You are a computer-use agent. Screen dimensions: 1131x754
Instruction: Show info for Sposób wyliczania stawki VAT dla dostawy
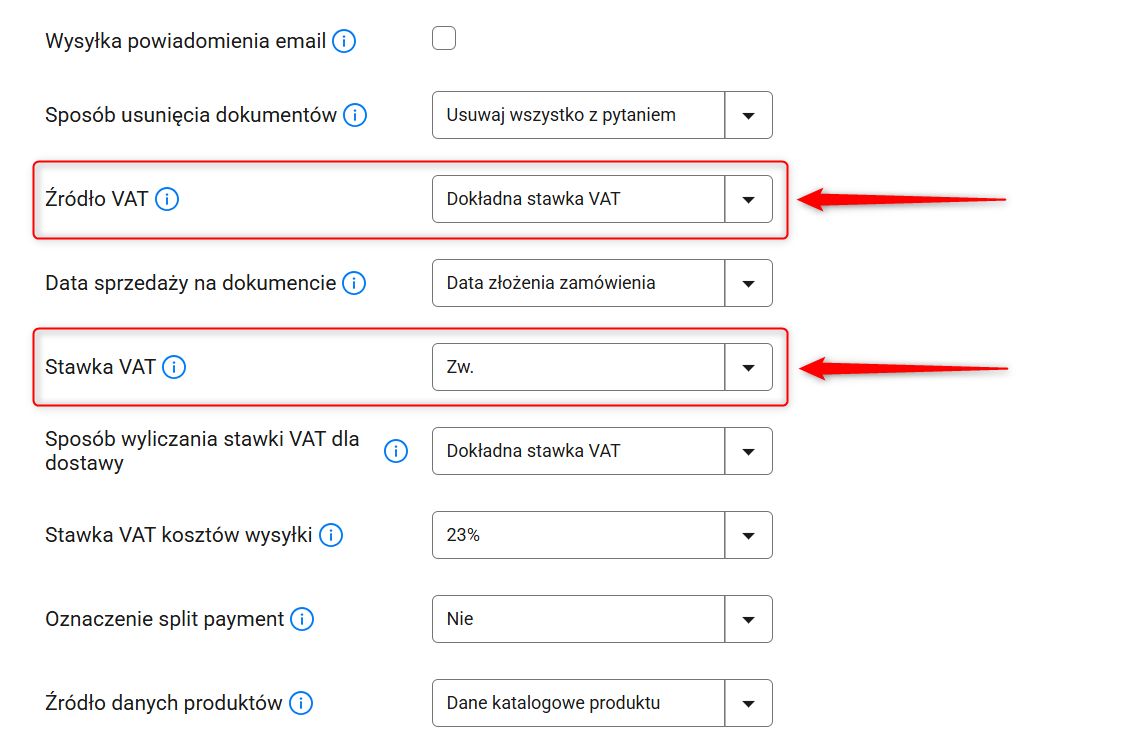coord(396,451)
